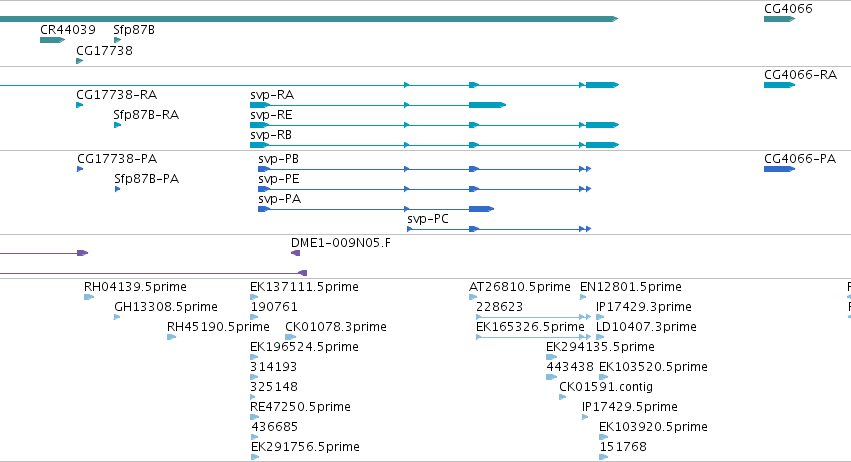This screenshot has width=851, height=462.
Task: Click the CG17738-RA transcript label
Action: point(117,94)
